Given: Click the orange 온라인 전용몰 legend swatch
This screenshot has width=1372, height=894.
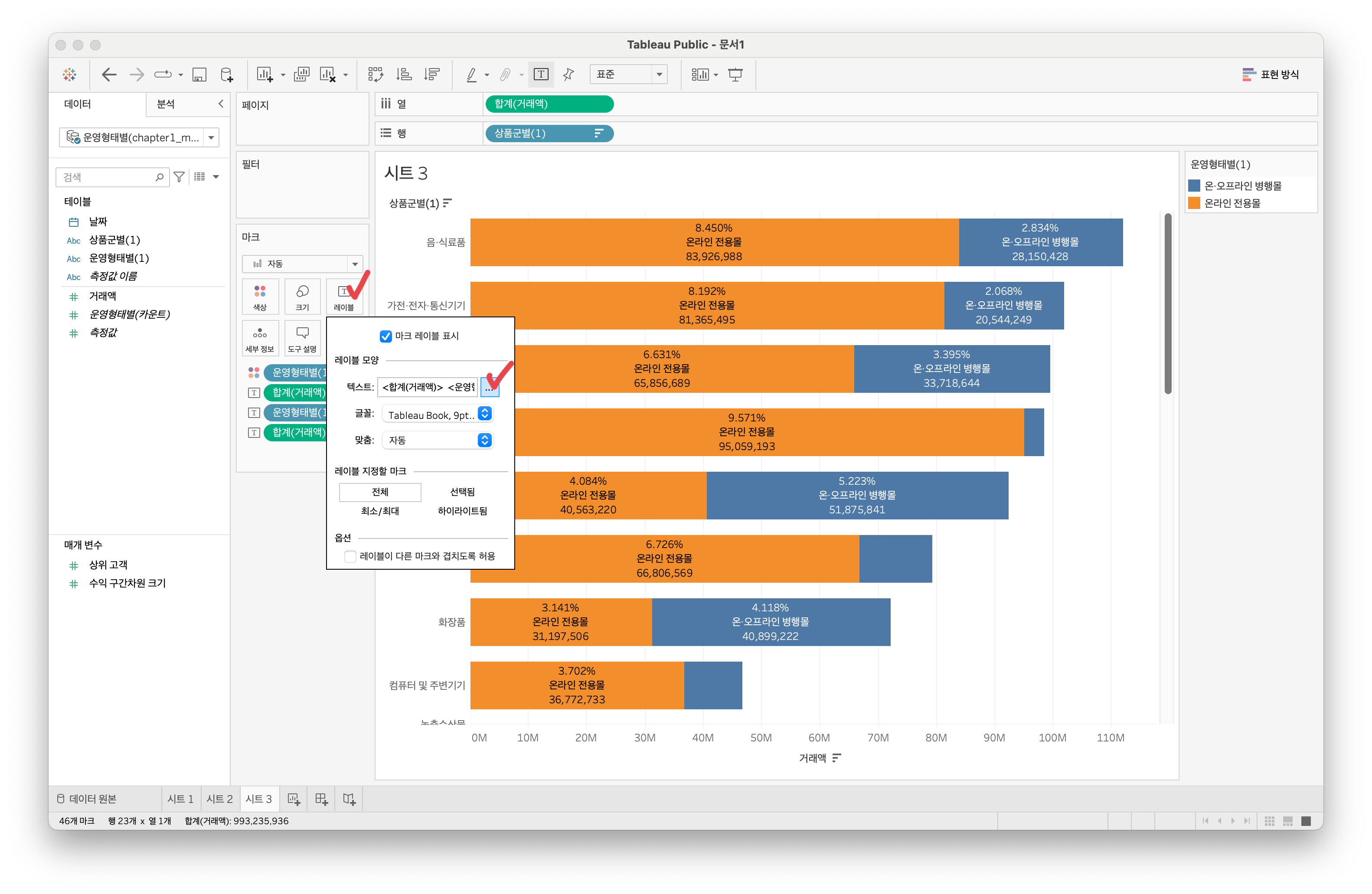Looking at the screenshot, I should (x=1194, y=203).
